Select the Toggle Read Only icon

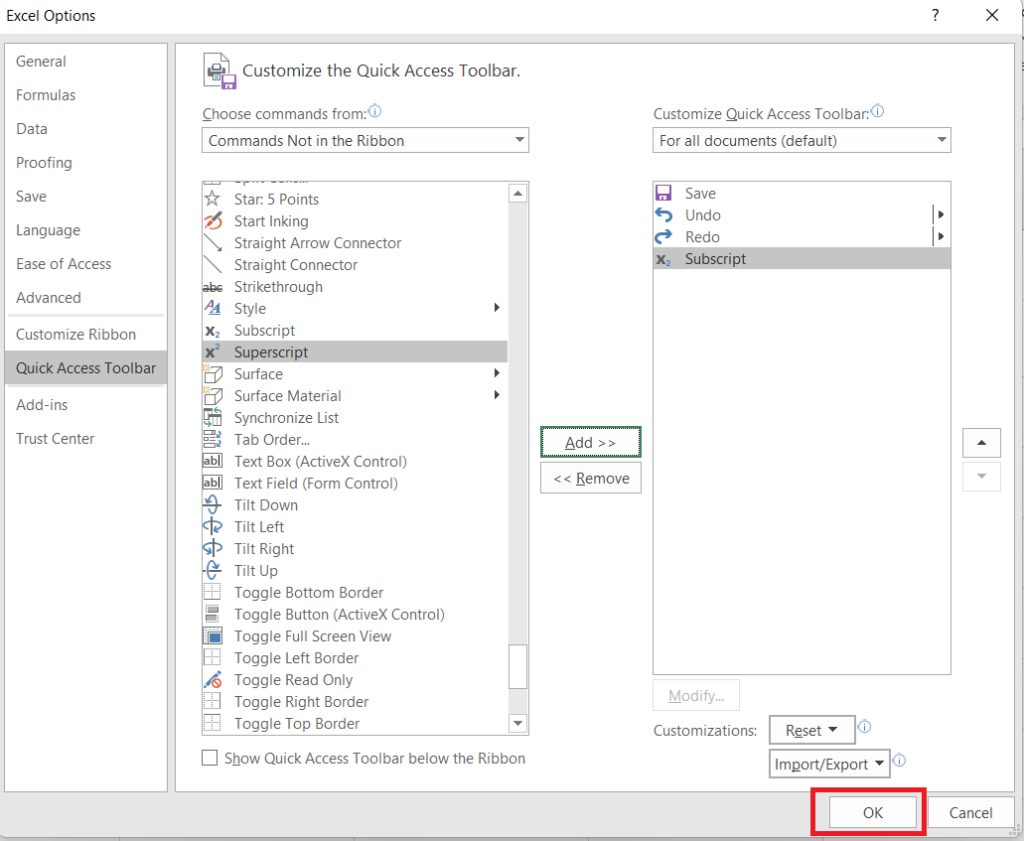point(212,680)
